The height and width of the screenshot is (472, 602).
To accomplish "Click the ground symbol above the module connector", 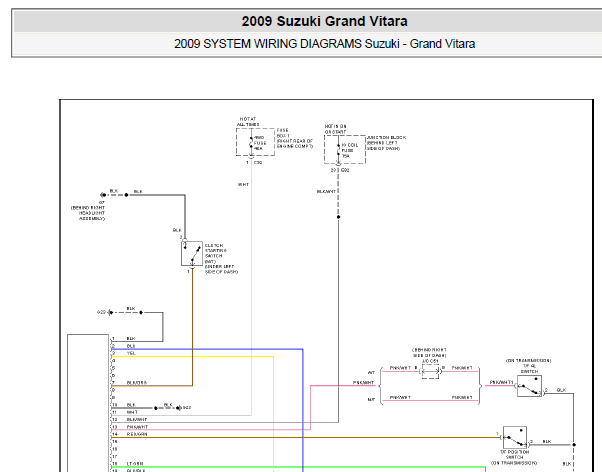I will click(x=110, y=313).
